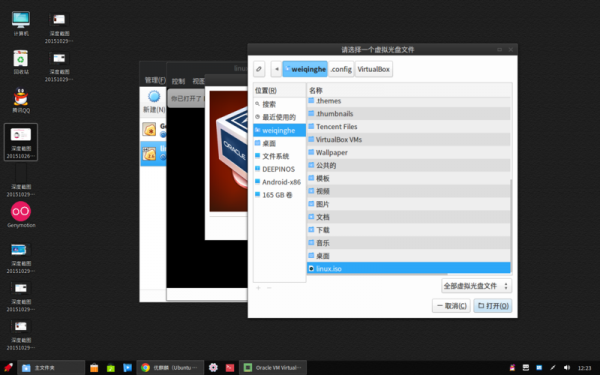600x375 pixels.
Task: Click the pencil edit-path icon in file dialog
Action: coord(259,69)
